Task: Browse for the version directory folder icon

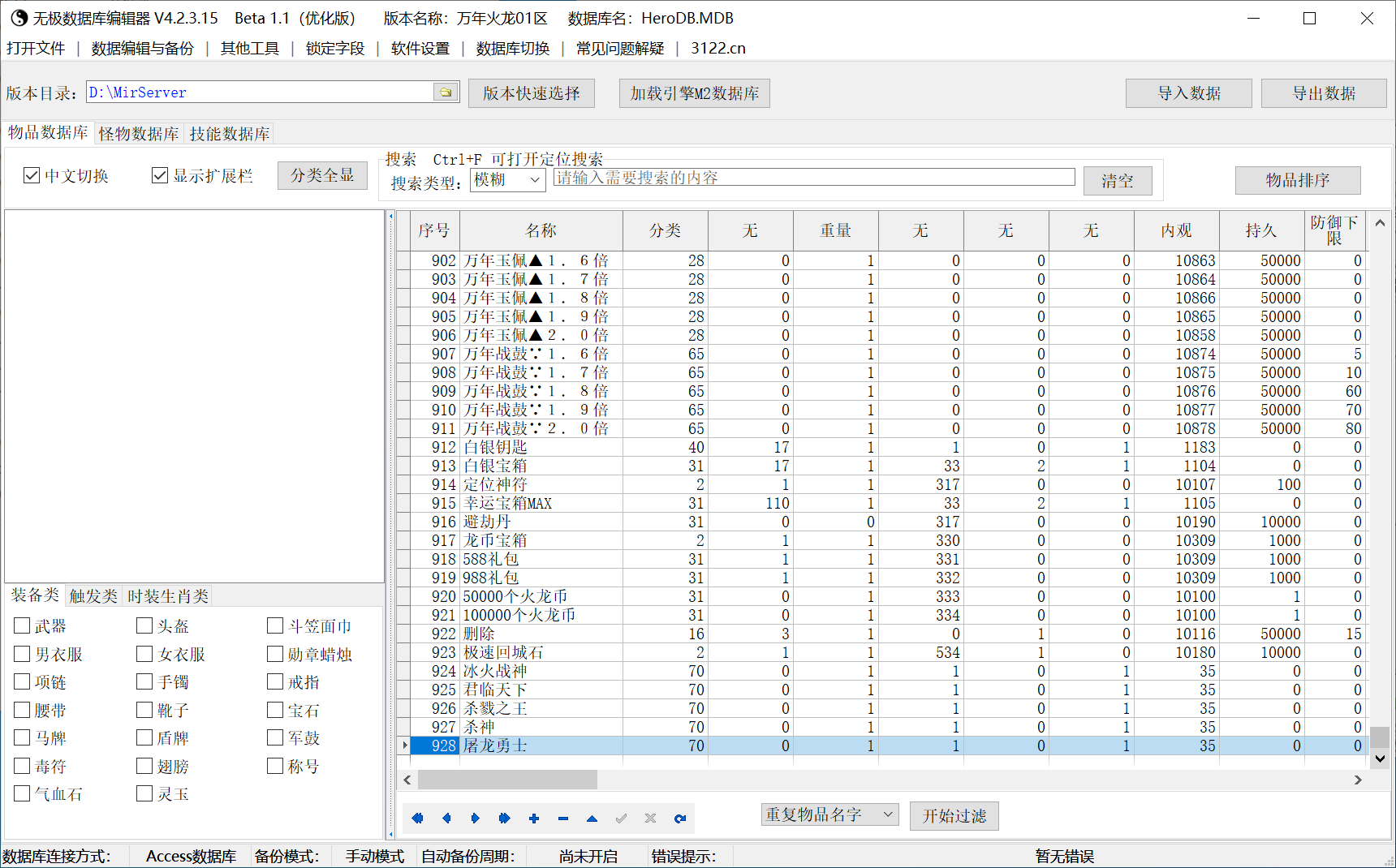Action: click(x=446, y=92)
